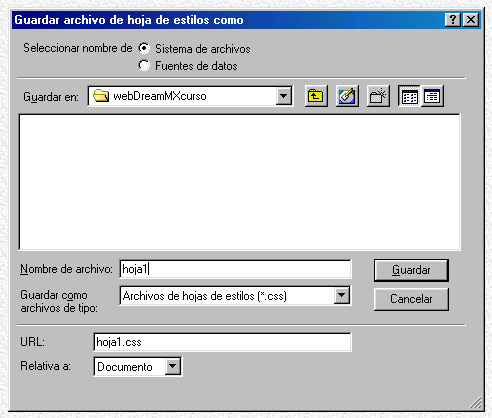Go up one folder level icon

pyautogui.click(x=316, y=96)
